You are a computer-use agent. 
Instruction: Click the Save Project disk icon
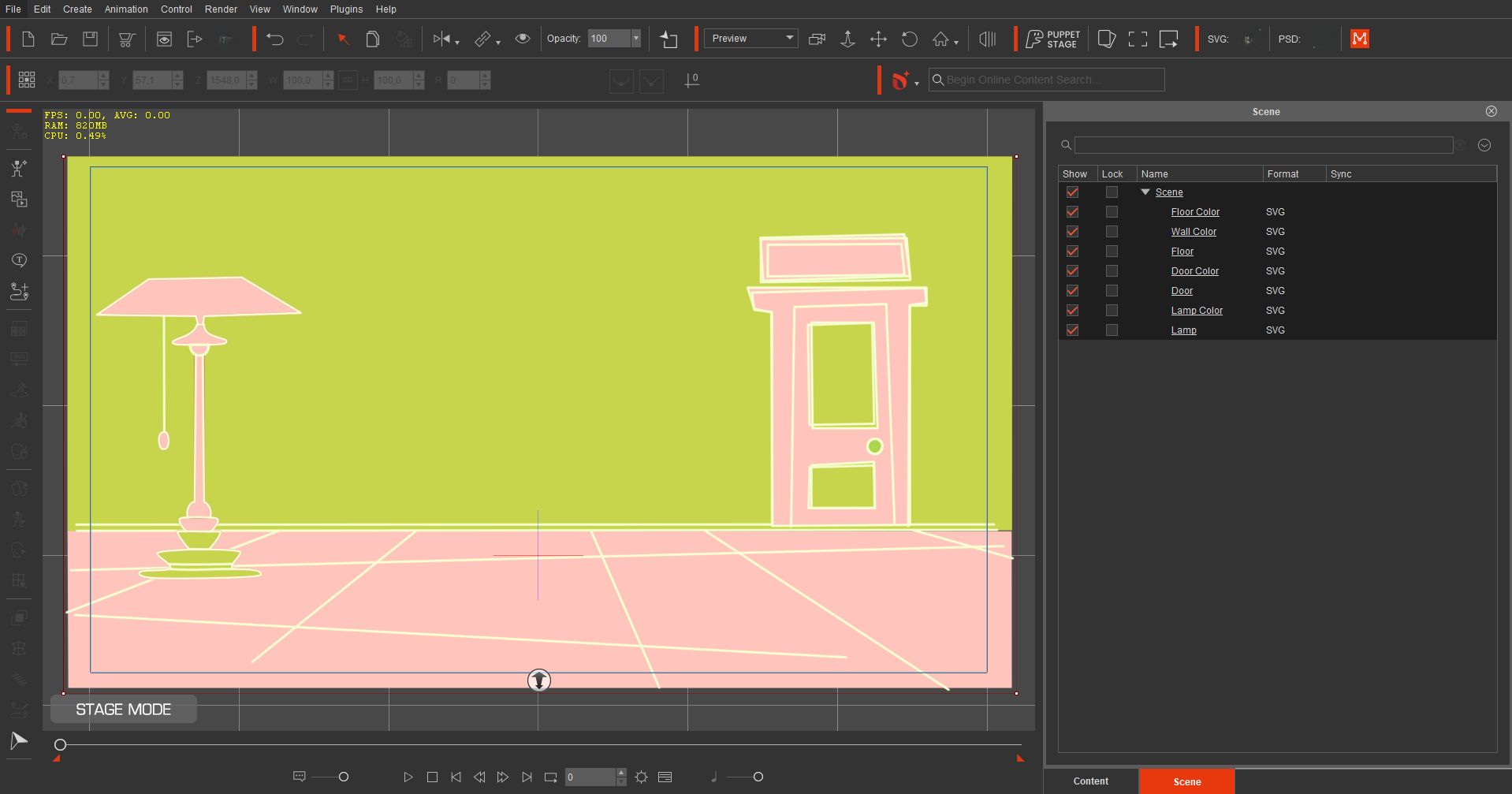click(91, 39)
